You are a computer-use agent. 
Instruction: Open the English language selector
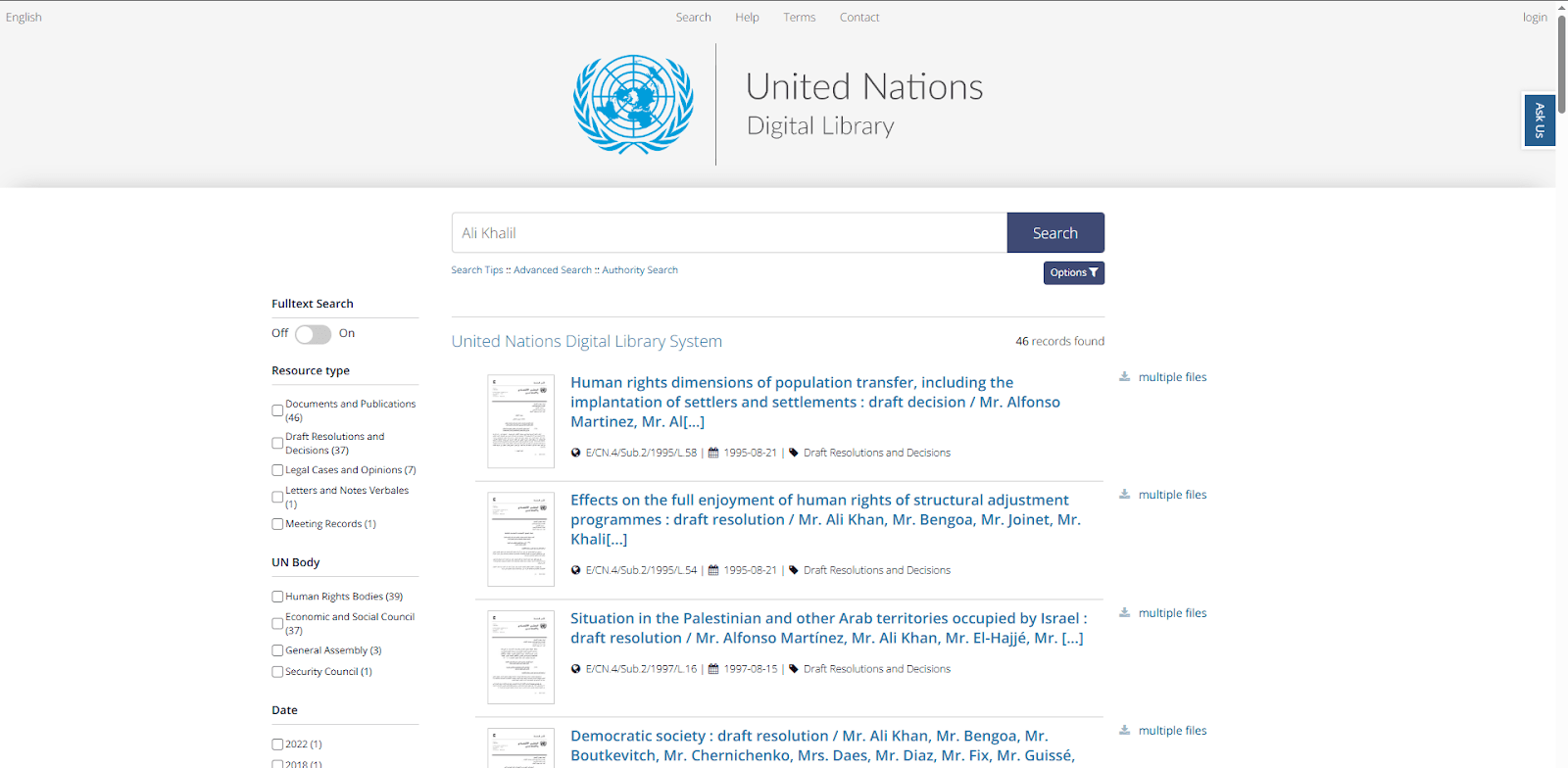24,17
